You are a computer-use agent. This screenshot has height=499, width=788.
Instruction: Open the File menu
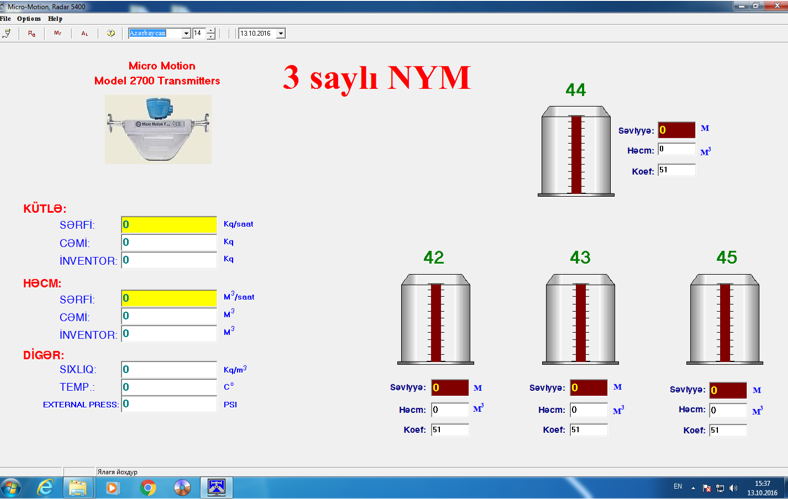[x=6, y=19]
